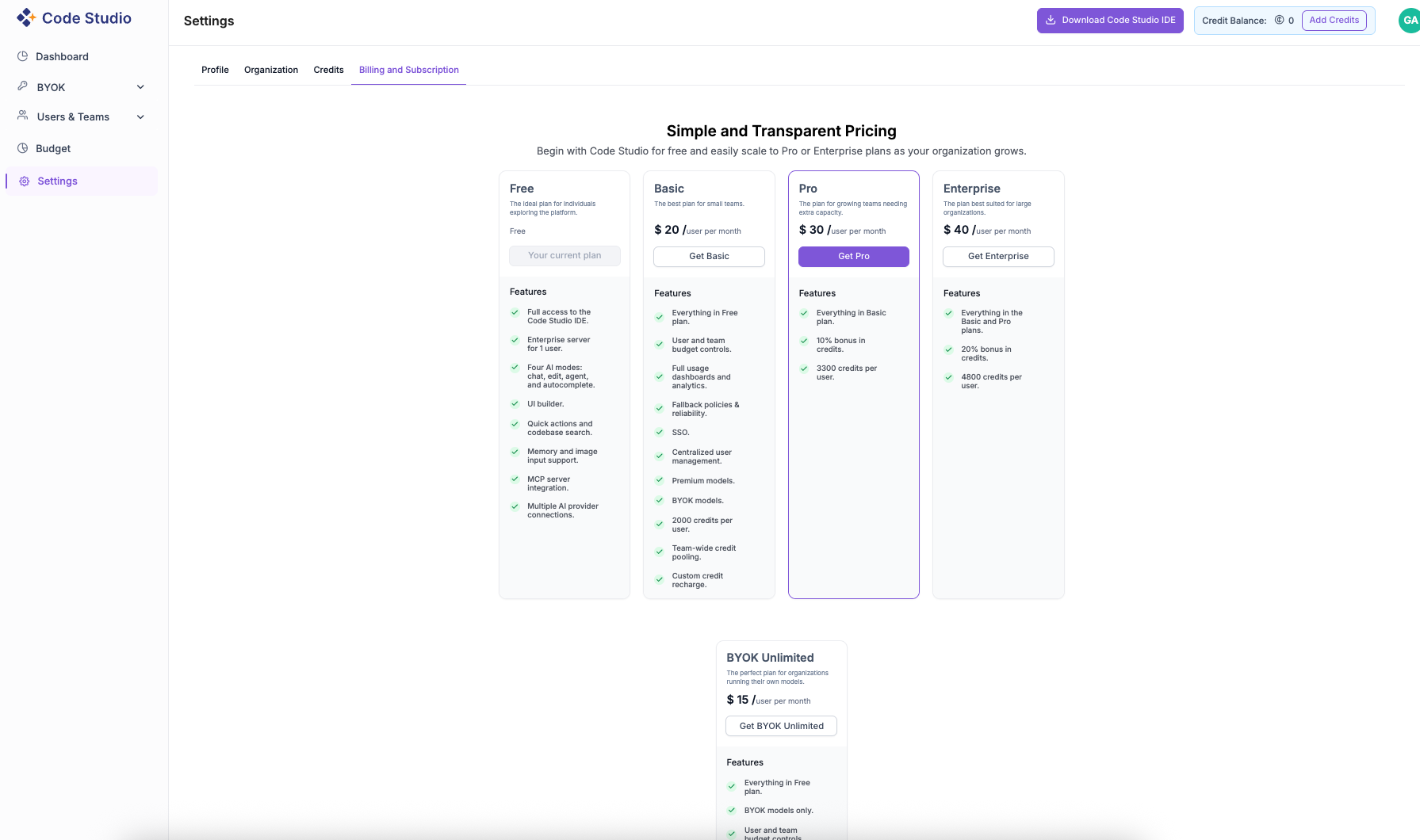The height and width of the screenshot is (840, 1420).
Task: Expand the BYOK sidebar section
Action: (x=140, y=87)
